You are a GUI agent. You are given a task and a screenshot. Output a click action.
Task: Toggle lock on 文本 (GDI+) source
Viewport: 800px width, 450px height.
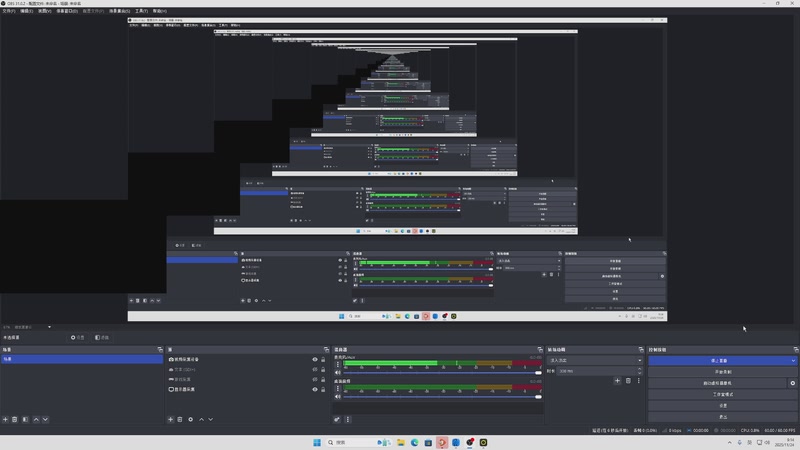[323, 369]
